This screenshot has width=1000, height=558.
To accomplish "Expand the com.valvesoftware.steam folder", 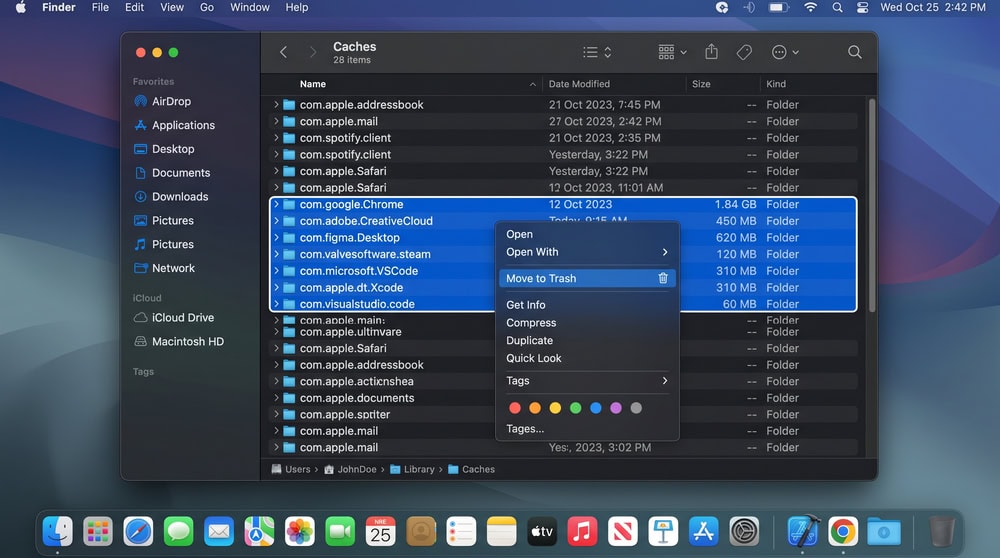I will tap(276, 254).
